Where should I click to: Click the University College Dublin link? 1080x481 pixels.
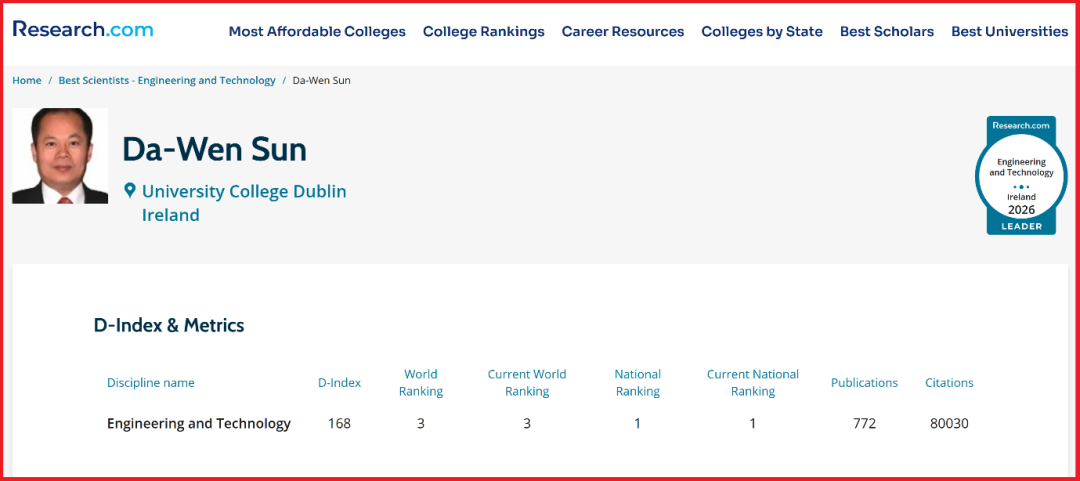(244, 191)
